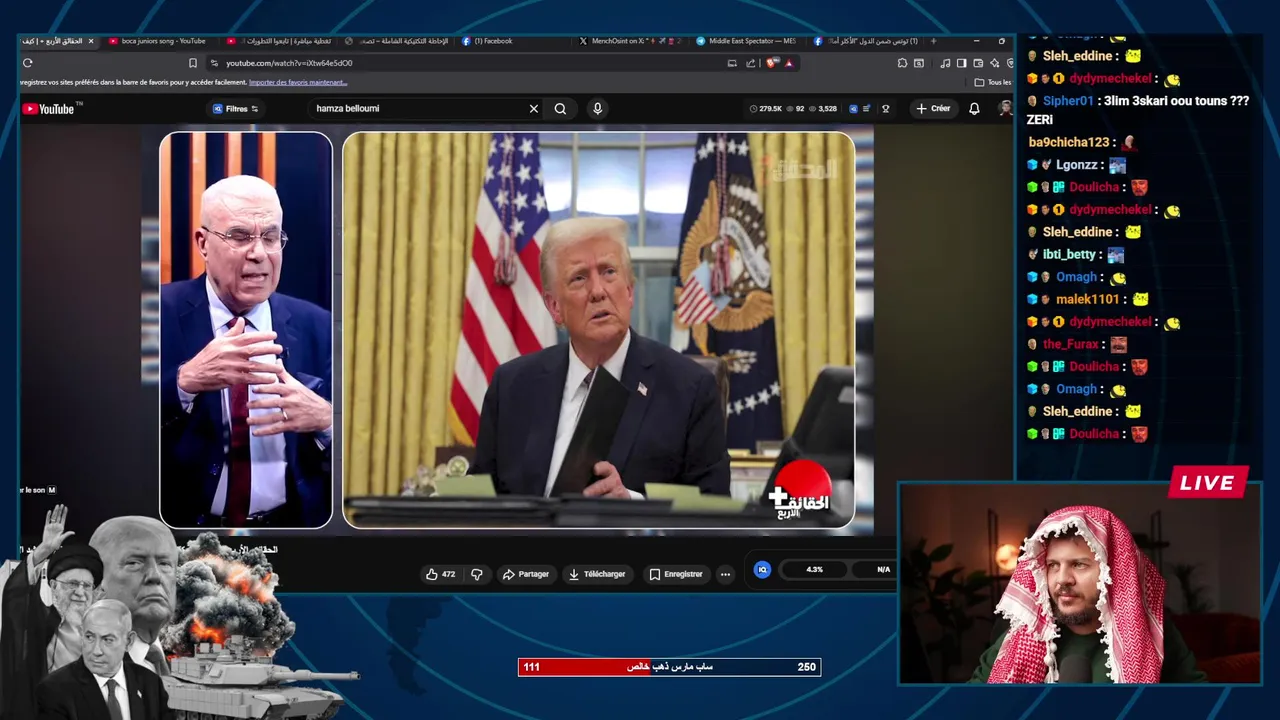
Task: Go to YouTube home via the logo
Action: coord(48,109)
